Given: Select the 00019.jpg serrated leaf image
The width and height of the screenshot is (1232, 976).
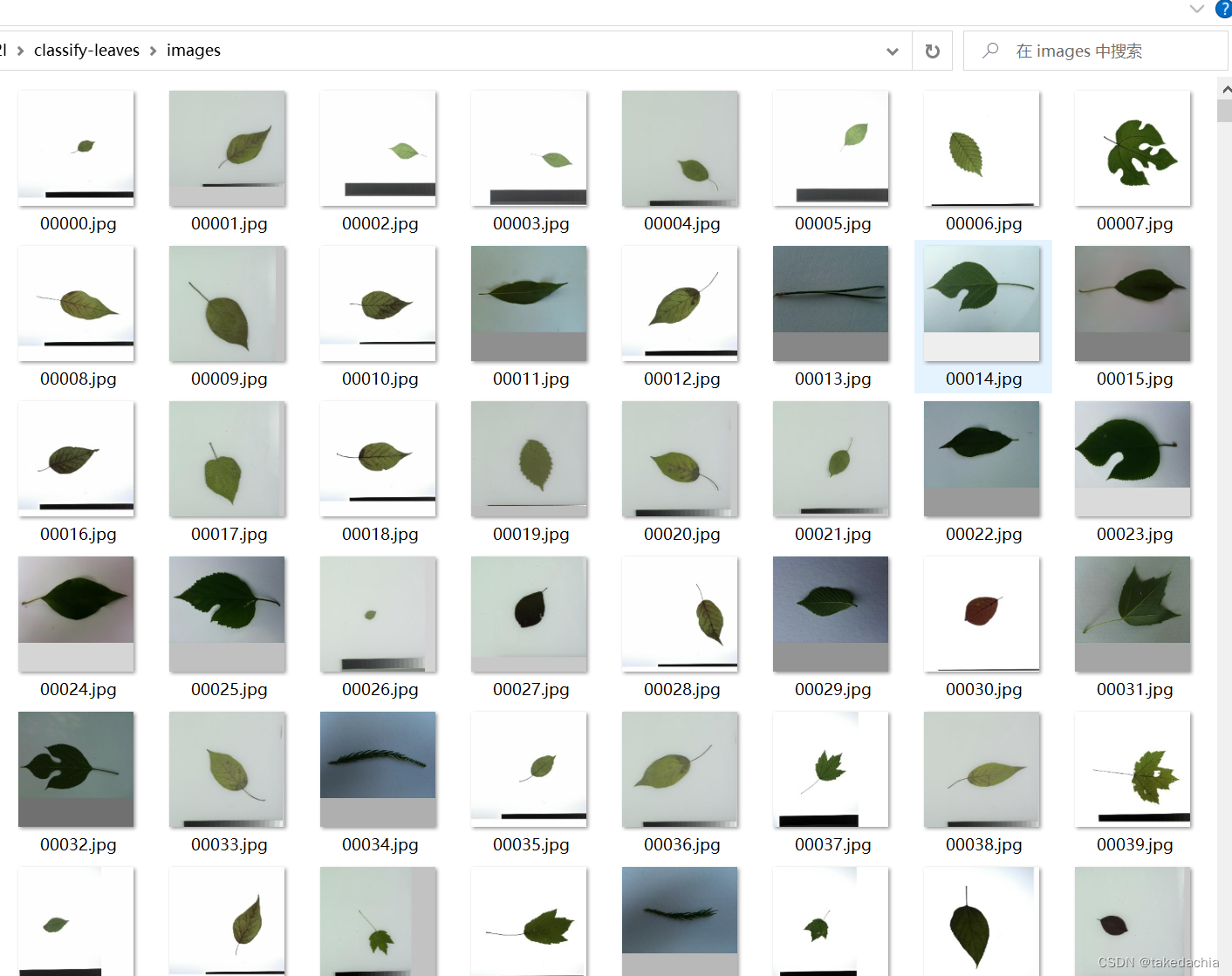Looking at the screenshot, I should point(529,458).
